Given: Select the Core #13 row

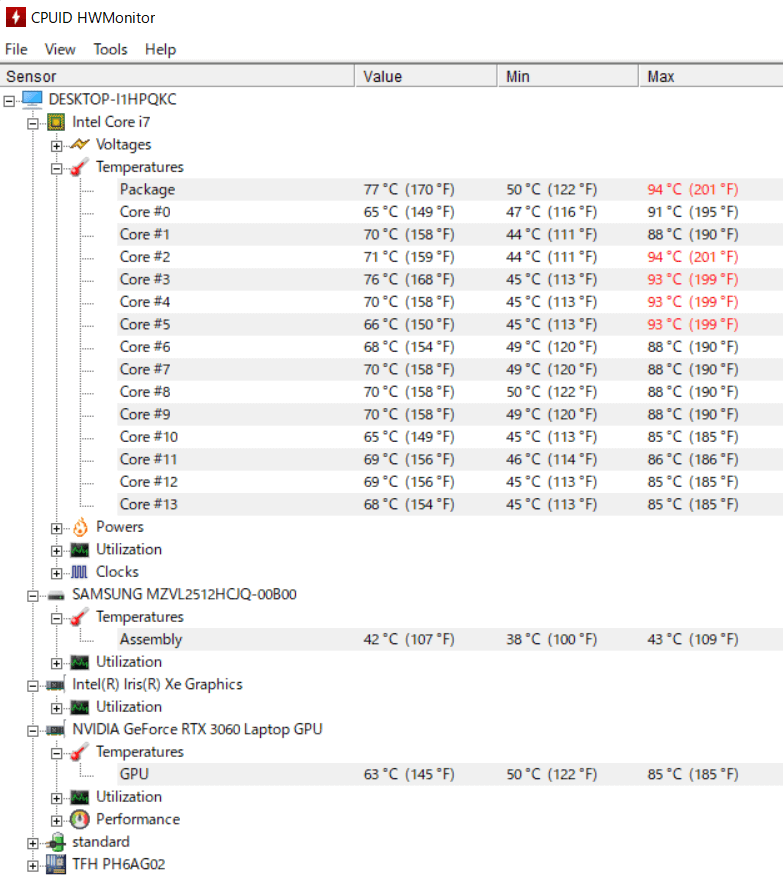Looking at the screenshot, I should 450,505.
